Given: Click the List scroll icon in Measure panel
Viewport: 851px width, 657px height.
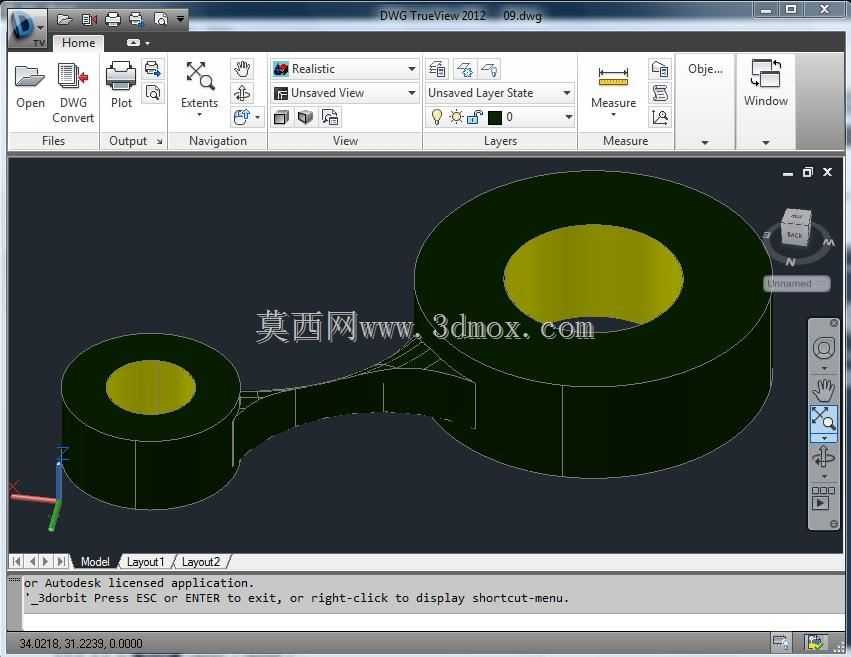Looking at the screenshot, I should [660, 93].
